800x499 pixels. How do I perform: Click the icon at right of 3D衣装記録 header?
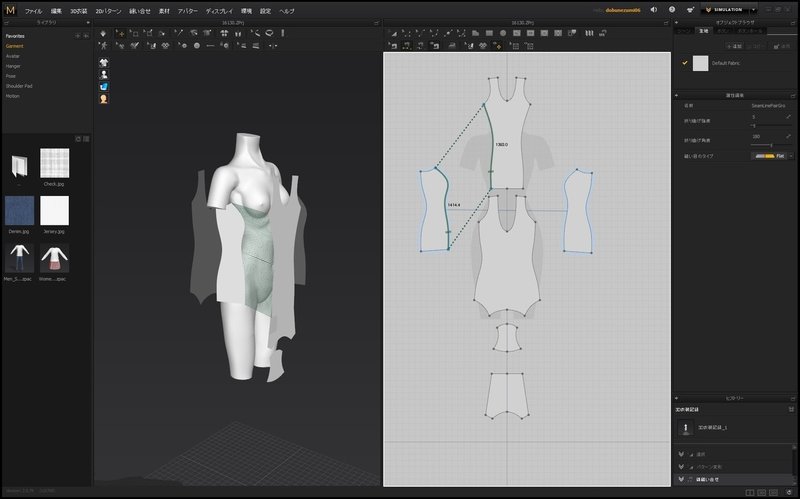coord(791,409)
